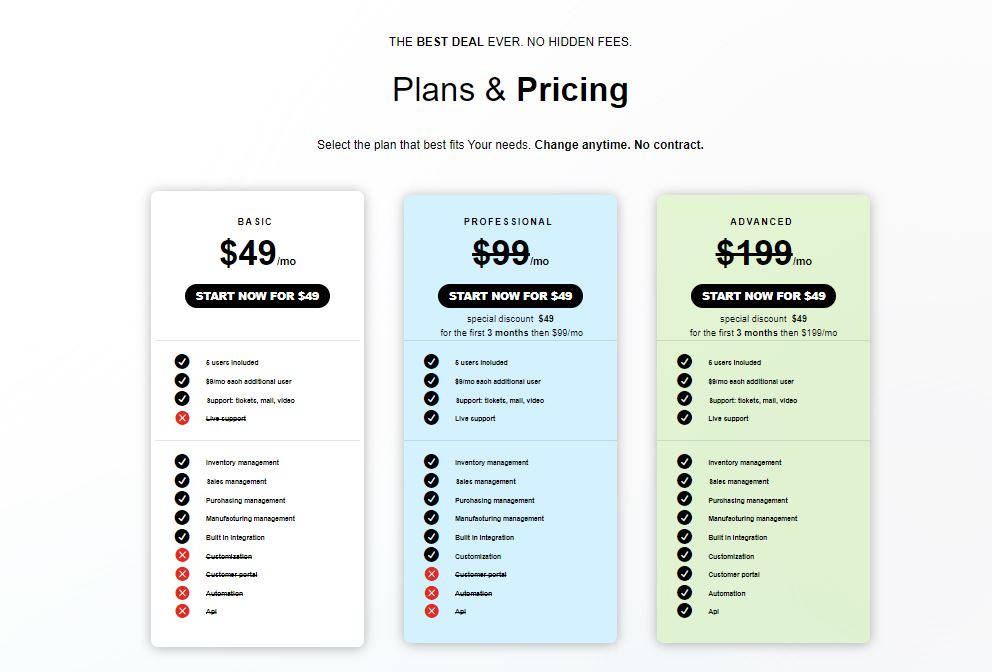Click the Manufacturing management text in Advanced plan
992x672 pixels.
[753, 518]
